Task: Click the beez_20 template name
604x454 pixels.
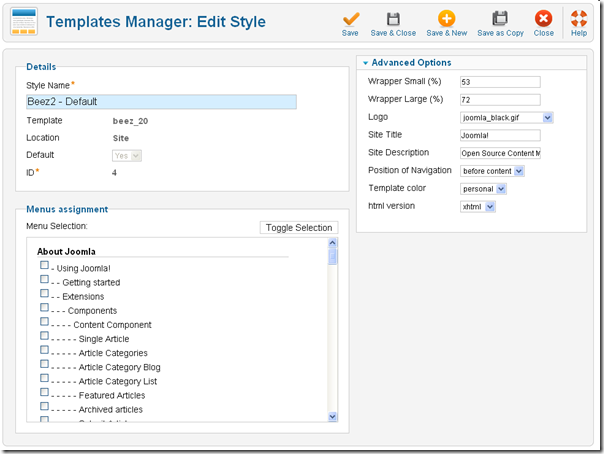Action: pos(130,121)
